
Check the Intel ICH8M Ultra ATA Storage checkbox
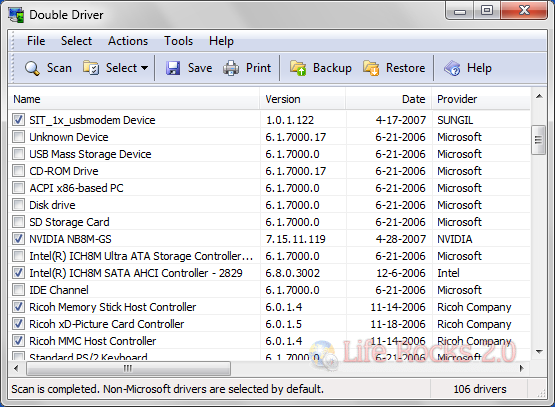18,256
